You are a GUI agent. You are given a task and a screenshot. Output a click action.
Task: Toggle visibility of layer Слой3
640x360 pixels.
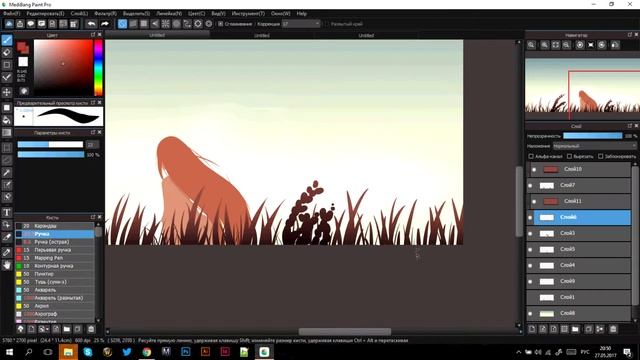click(x=530, y=233)
